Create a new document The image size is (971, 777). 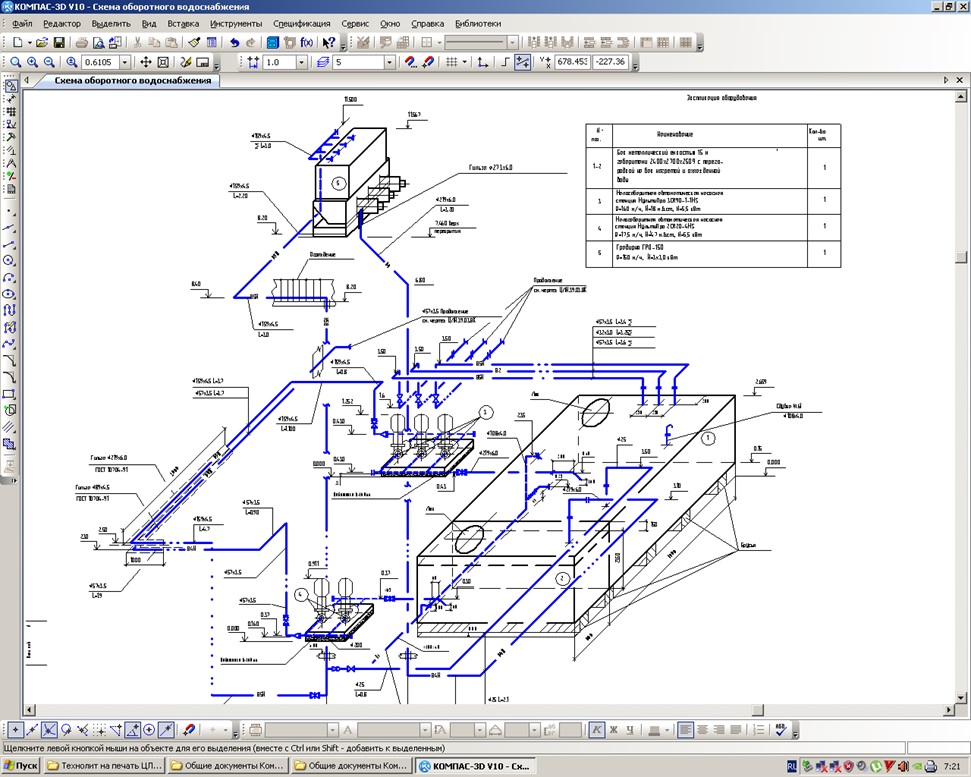[17, 43]
